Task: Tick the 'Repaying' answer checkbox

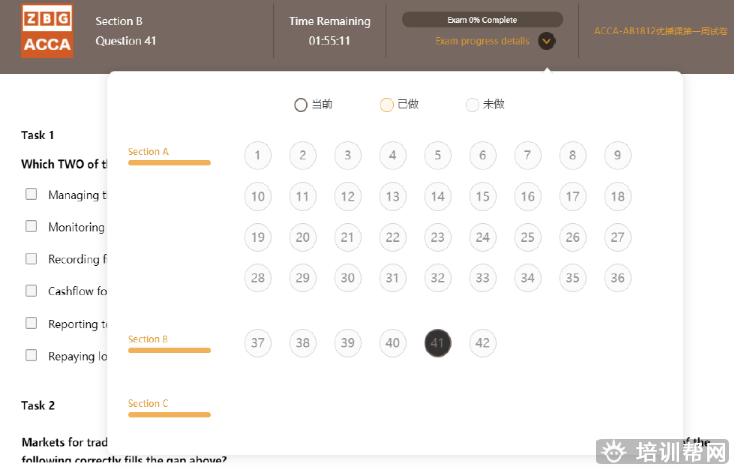Action: point(31,355)
